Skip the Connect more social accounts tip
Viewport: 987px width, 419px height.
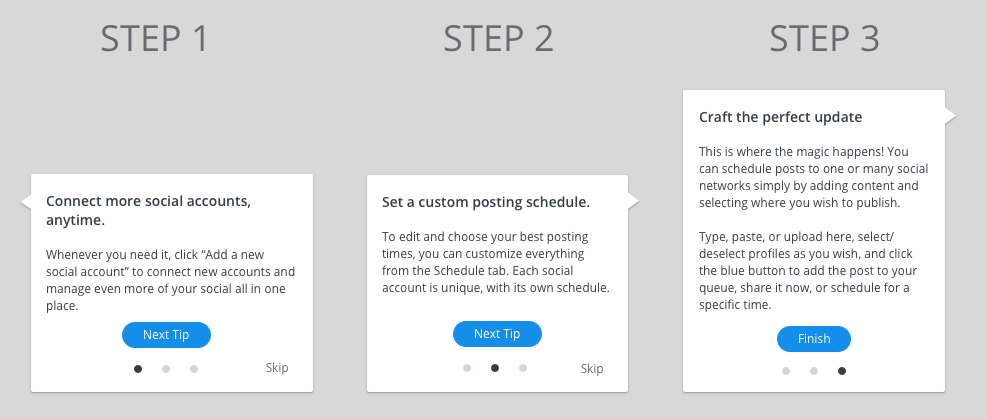277,368
